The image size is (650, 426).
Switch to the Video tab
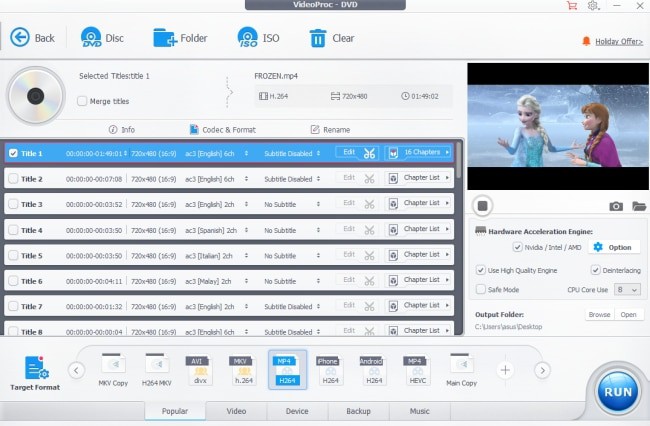click(x=236, y=411)
